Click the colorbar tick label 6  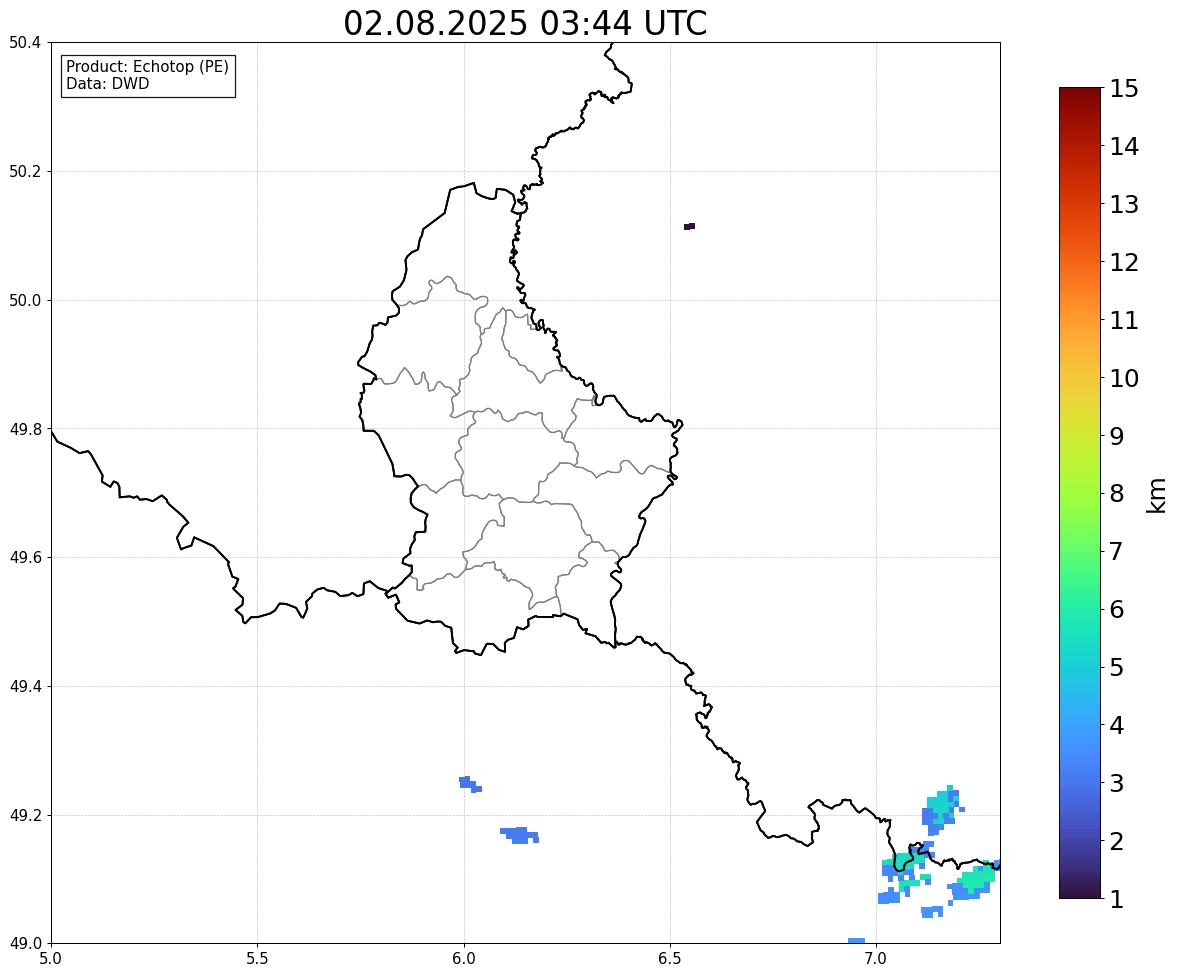[1117, 609]
